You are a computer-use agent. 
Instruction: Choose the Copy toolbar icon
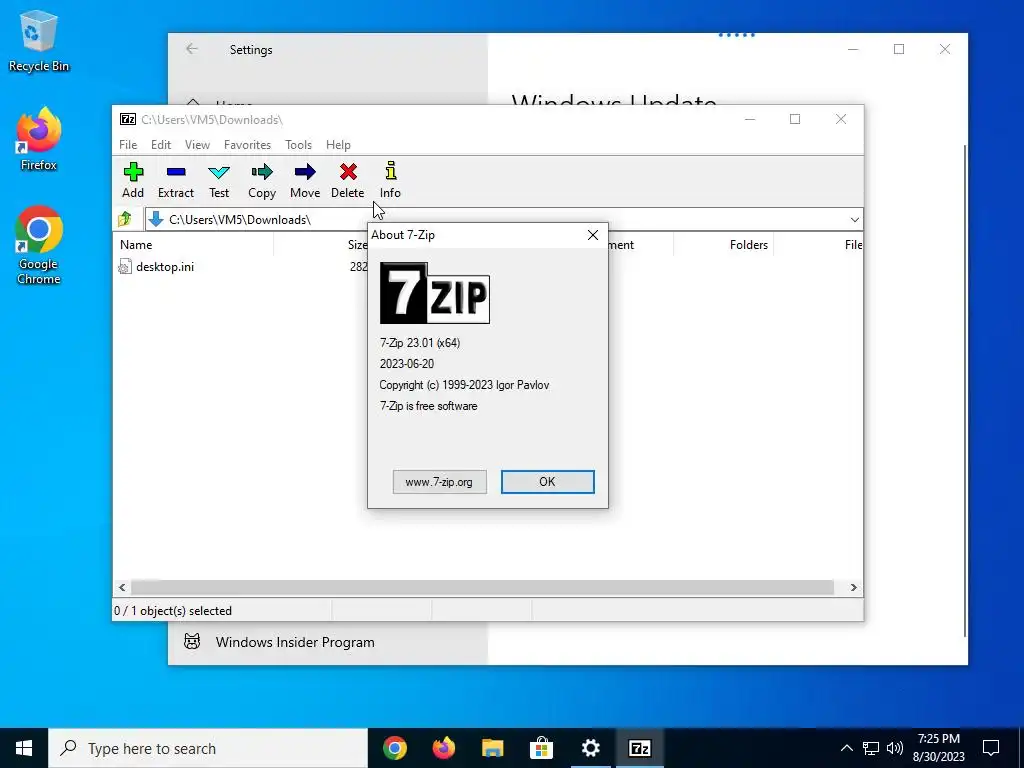(x=262, y=172)
